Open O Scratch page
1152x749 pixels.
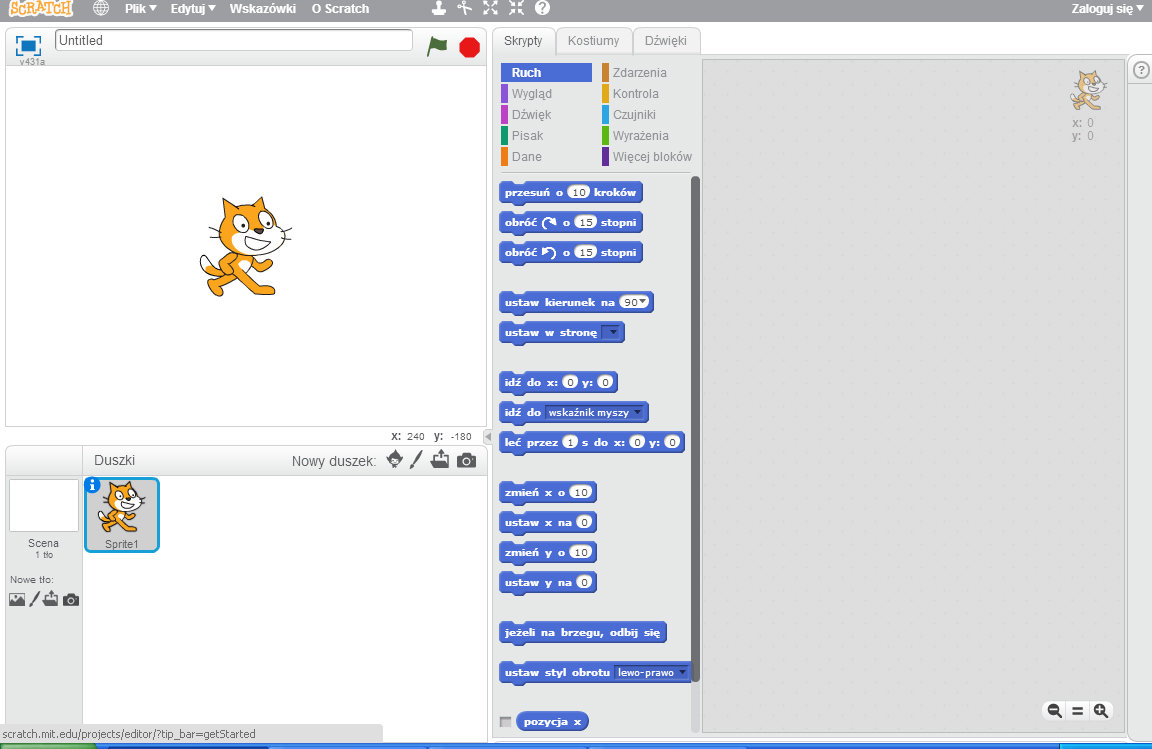tap(340, 9)
